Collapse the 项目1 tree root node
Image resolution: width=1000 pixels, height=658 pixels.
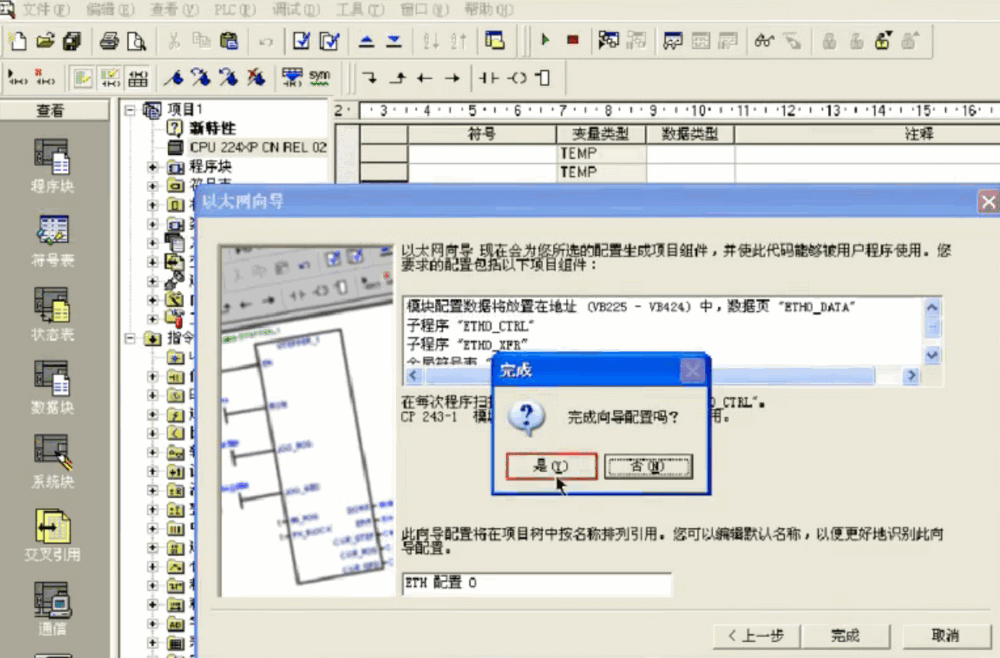pos(129,110)
